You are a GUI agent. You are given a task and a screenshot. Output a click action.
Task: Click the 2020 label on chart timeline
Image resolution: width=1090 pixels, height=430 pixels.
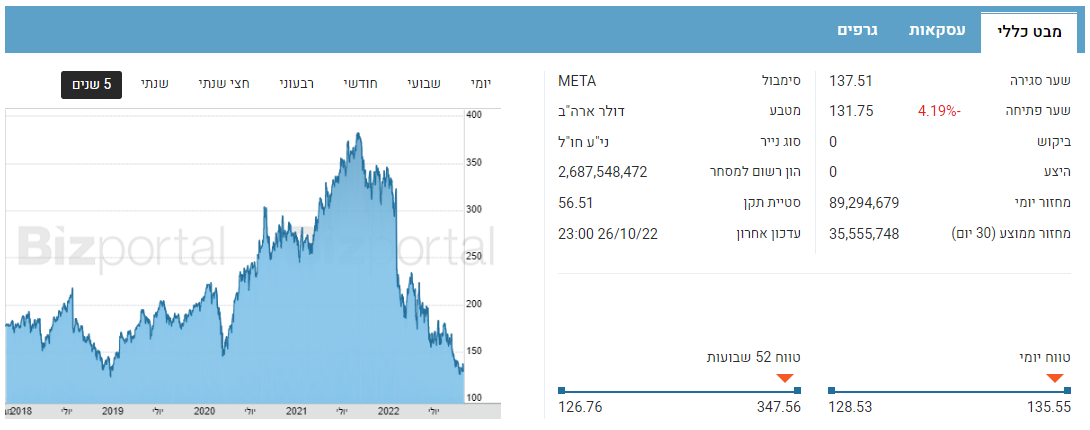click(x=203, y=411)
